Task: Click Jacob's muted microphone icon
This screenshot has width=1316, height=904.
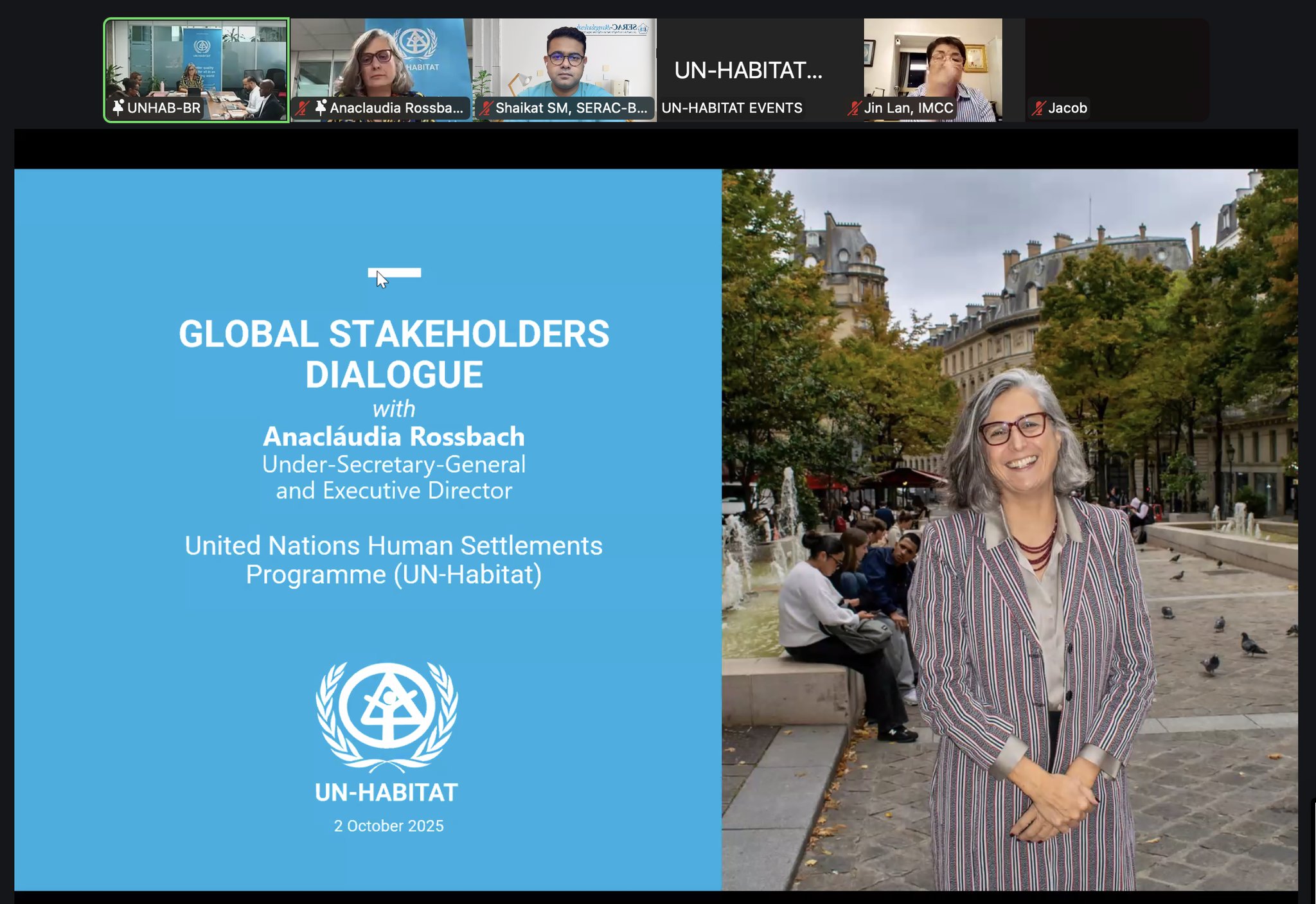Action: [x=1038, y=108]
